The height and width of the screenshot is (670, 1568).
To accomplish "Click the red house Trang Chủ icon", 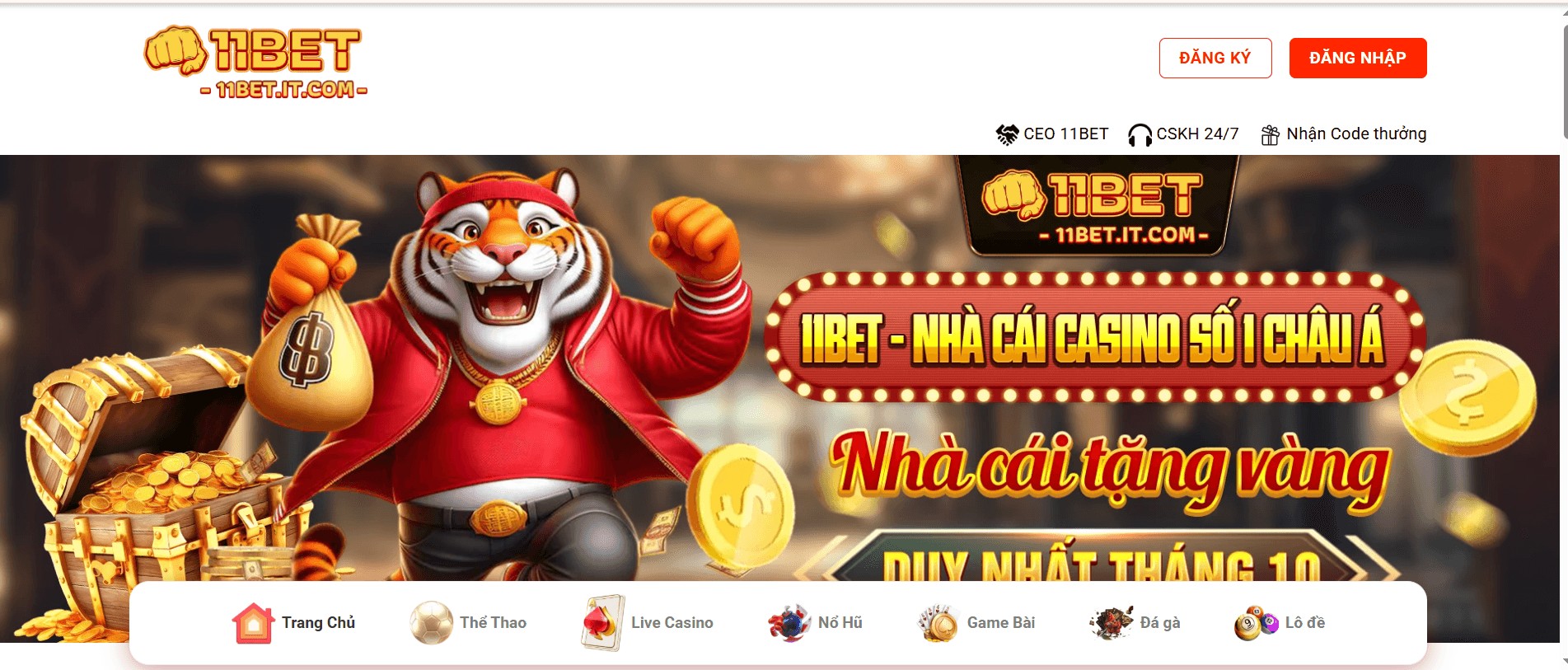I will [x=253, y=623].
